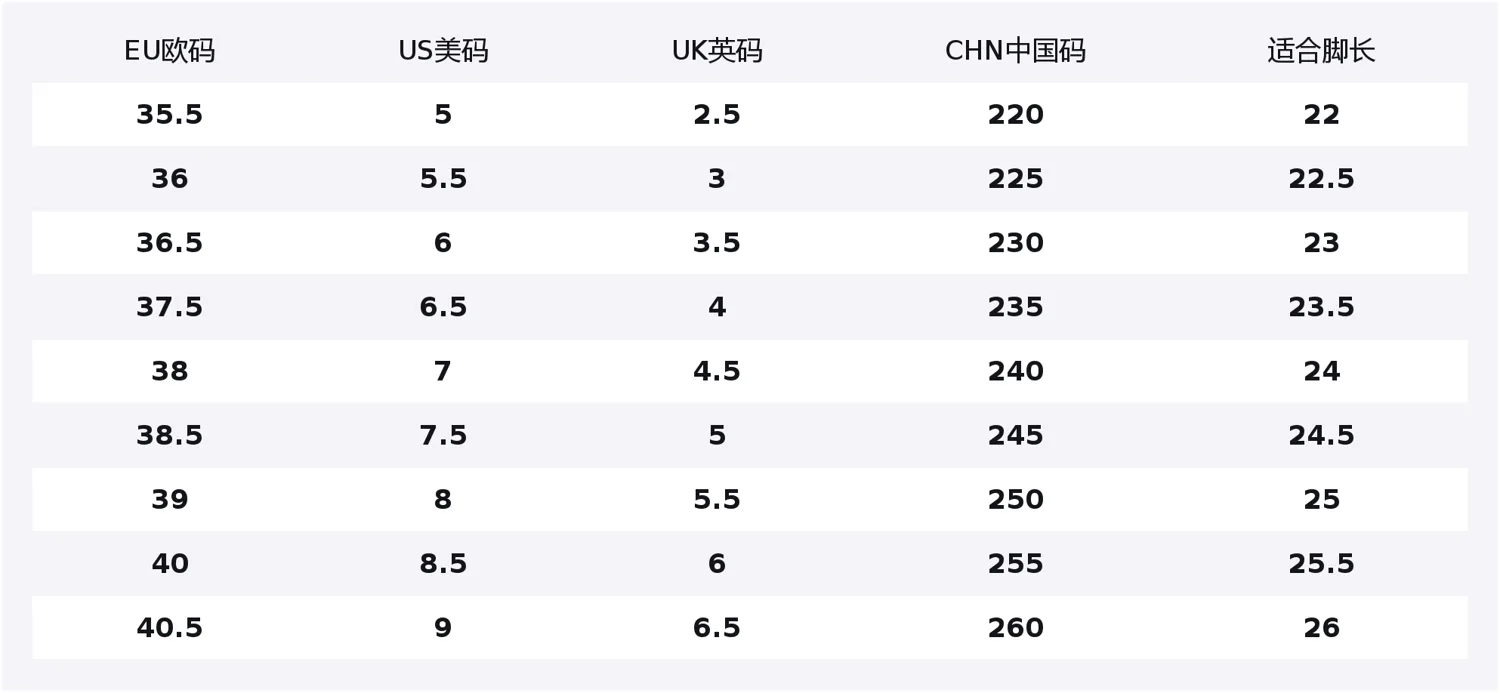Click foot length 22.5 cell
The image size is (1500, 693).
coord(1321,179)
